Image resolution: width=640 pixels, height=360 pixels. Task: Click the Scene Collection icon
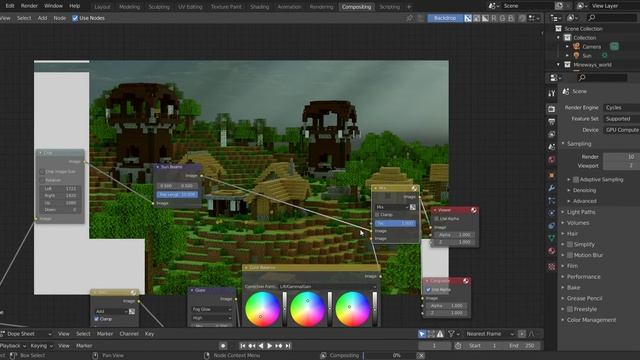coord(558,29)
